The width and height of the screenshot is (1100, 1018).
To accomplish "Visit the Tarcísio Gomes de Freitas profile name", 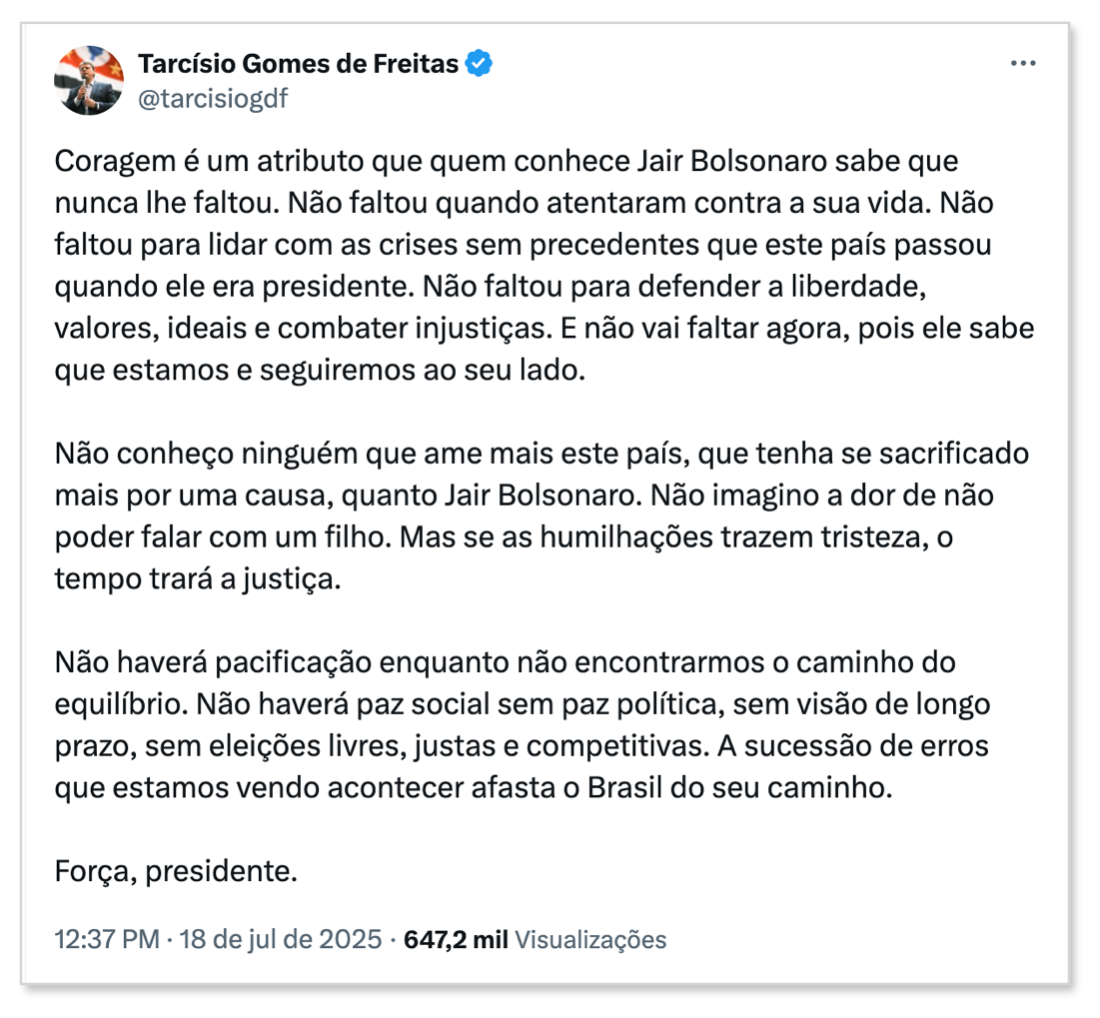I will tap(298, 63).
